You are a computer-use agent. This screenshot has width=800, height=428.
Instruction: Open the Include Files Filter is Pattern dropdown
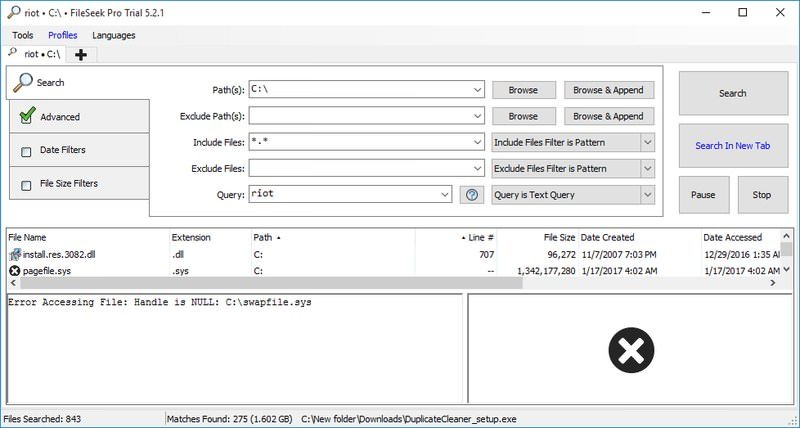pyautogui.click(x=647, y=143)
